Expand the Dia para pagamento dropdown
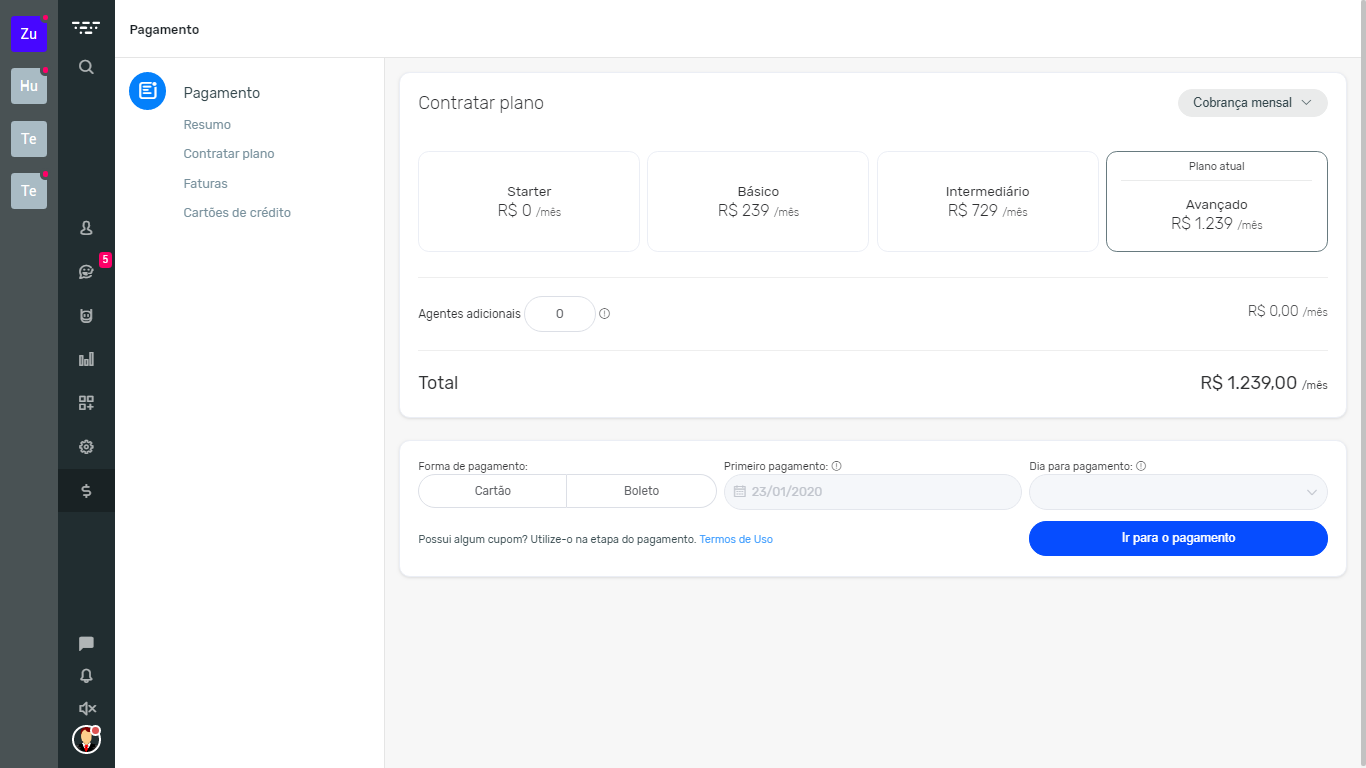 coord(1178,492)
